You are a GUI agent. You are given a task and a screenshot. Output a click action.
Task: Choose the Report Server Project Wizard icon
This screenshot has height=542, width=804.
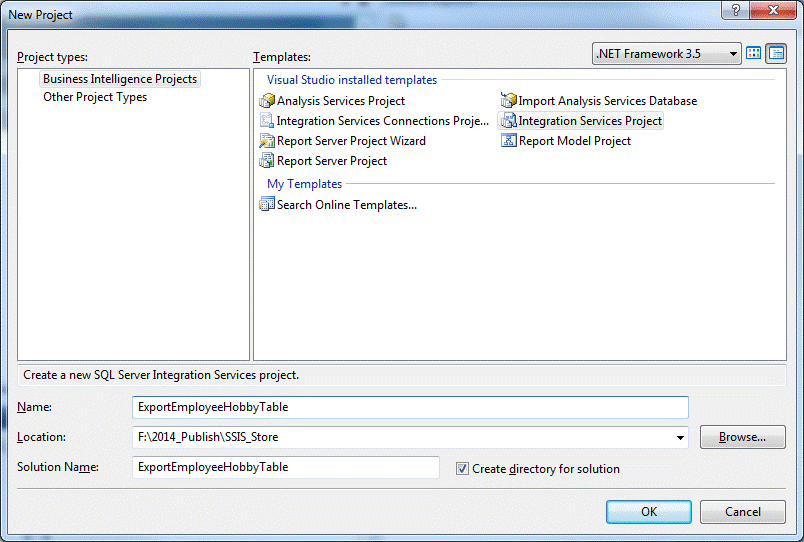click(x=267, y=141)
